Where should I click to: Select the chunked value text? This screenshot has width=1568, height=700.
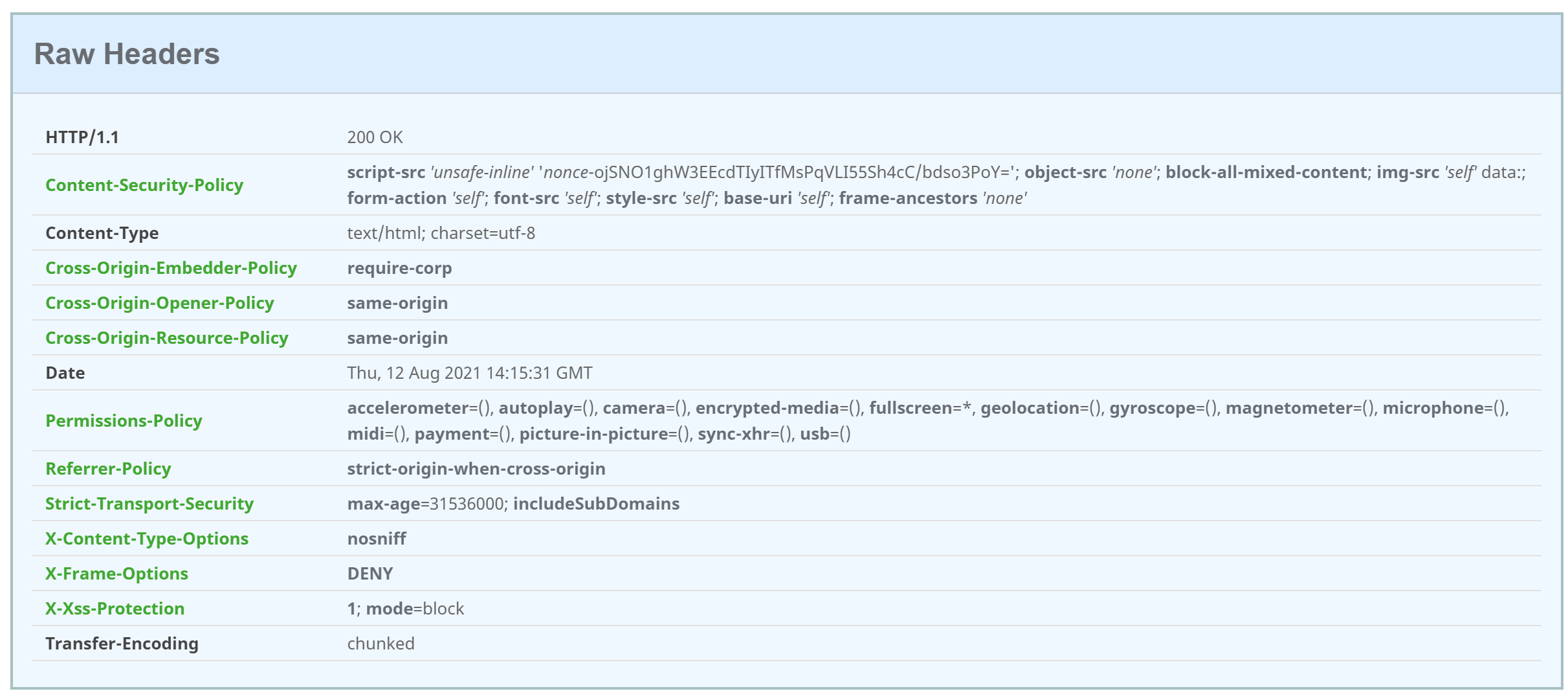[381, 644]
